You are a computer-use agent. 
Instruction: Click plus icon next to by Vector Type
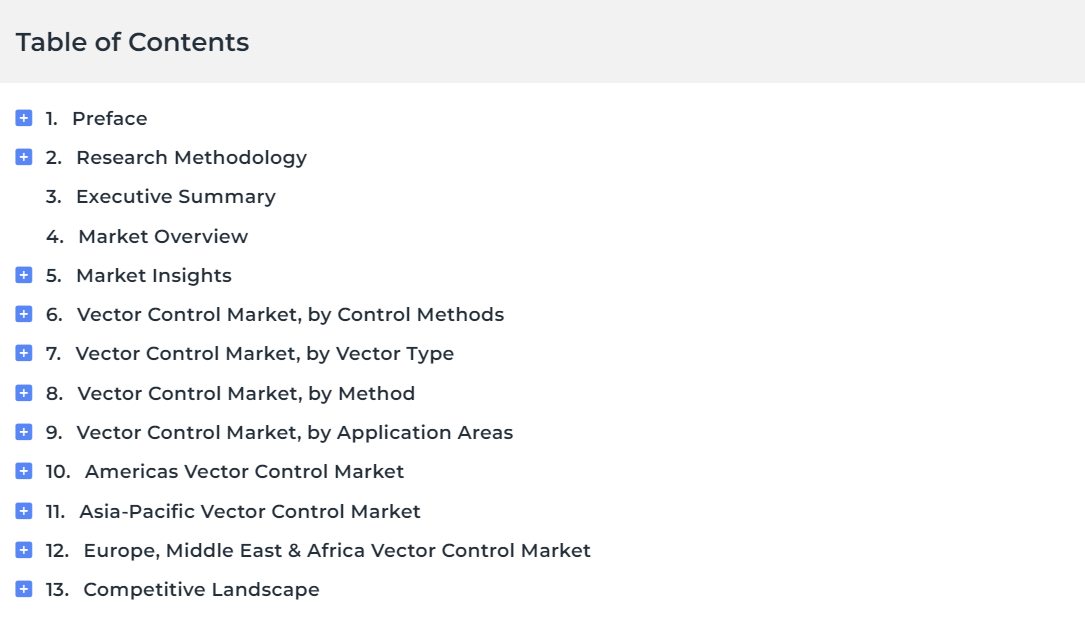(x=24, y=353)
